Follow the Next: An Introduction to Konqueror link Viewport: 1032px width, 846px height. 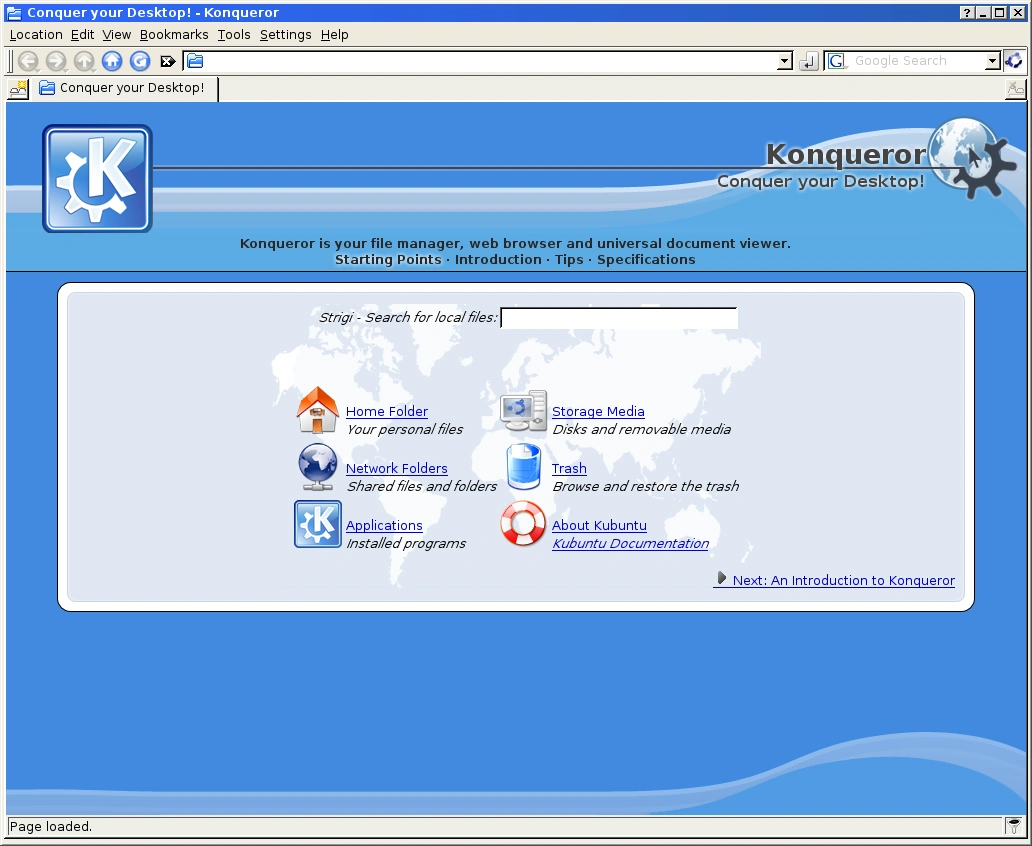[843, 580]
